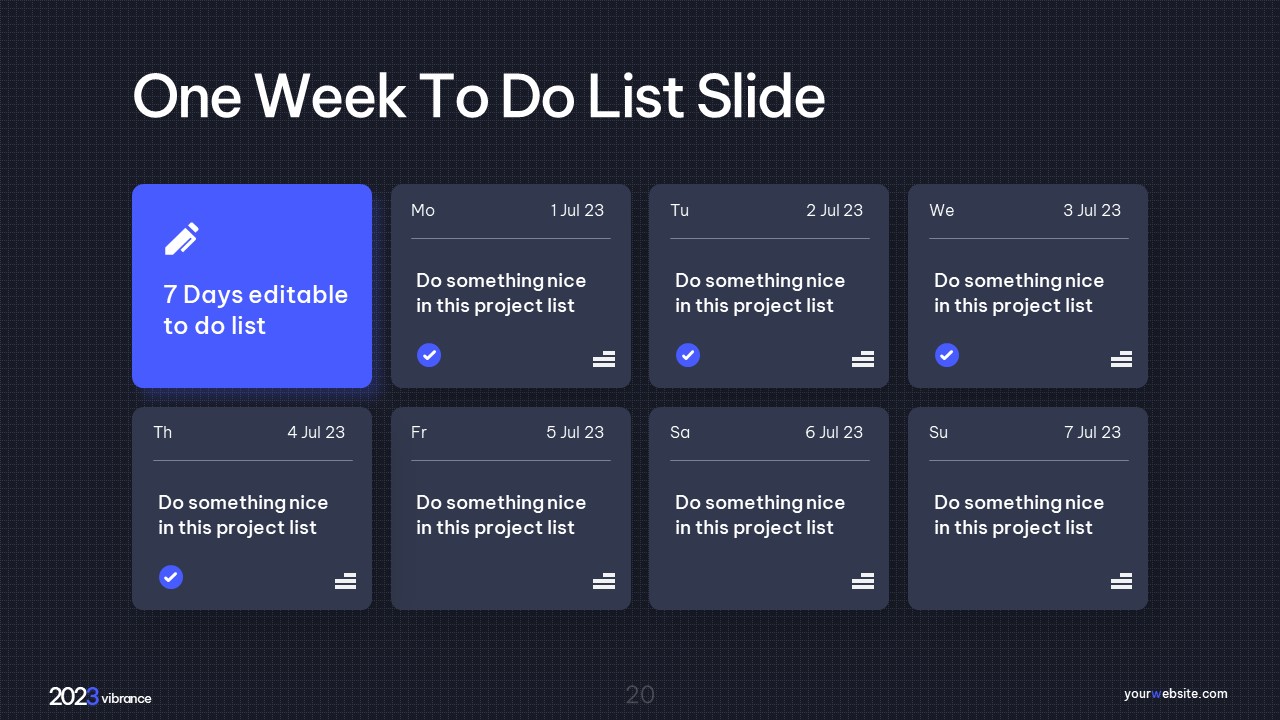
Task: Open the yourwebsite.com link
Action: click(1175, 694)
